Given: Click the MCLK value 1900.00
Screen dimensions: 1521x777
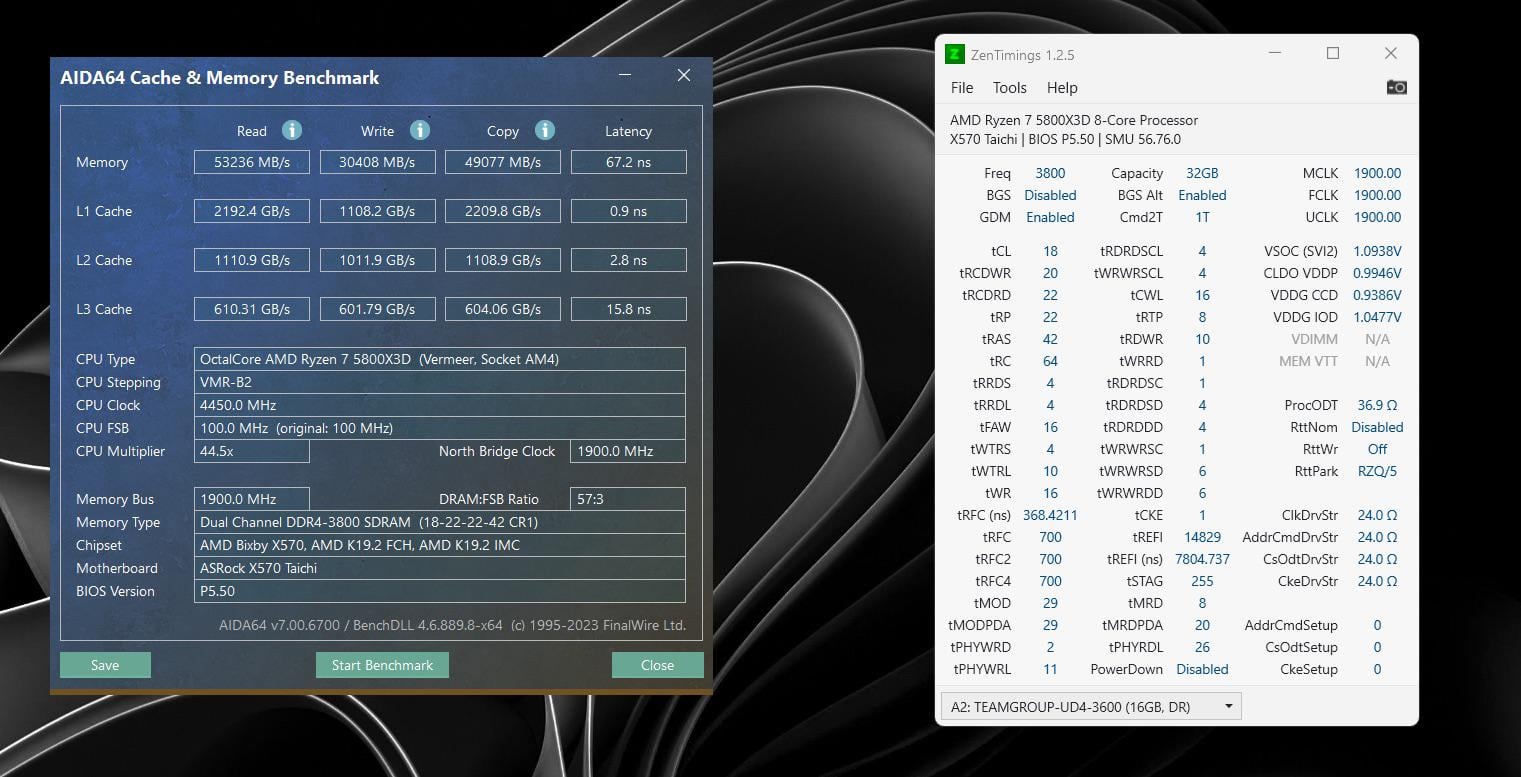Looking at the screenshot, I should pyautogui.click(x=1377, y=173).
